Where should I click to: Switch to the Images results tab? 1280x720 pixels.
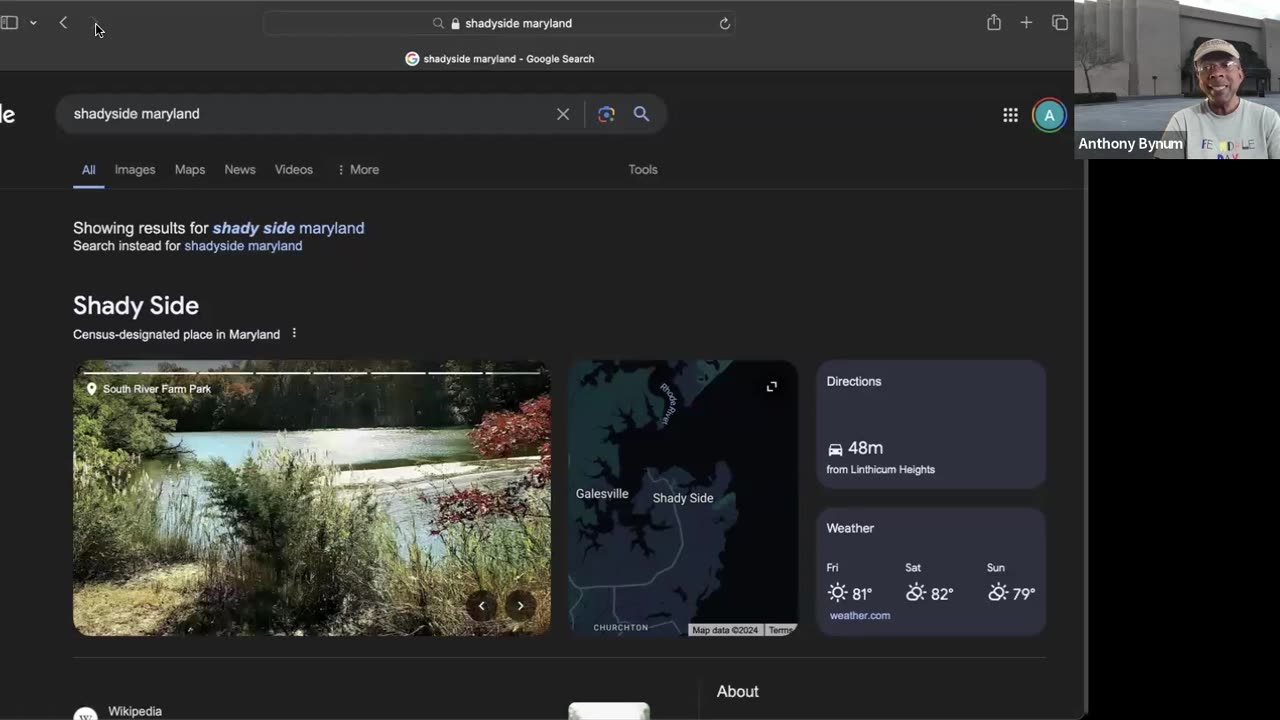pyautogui.click(x=135, y=170)
